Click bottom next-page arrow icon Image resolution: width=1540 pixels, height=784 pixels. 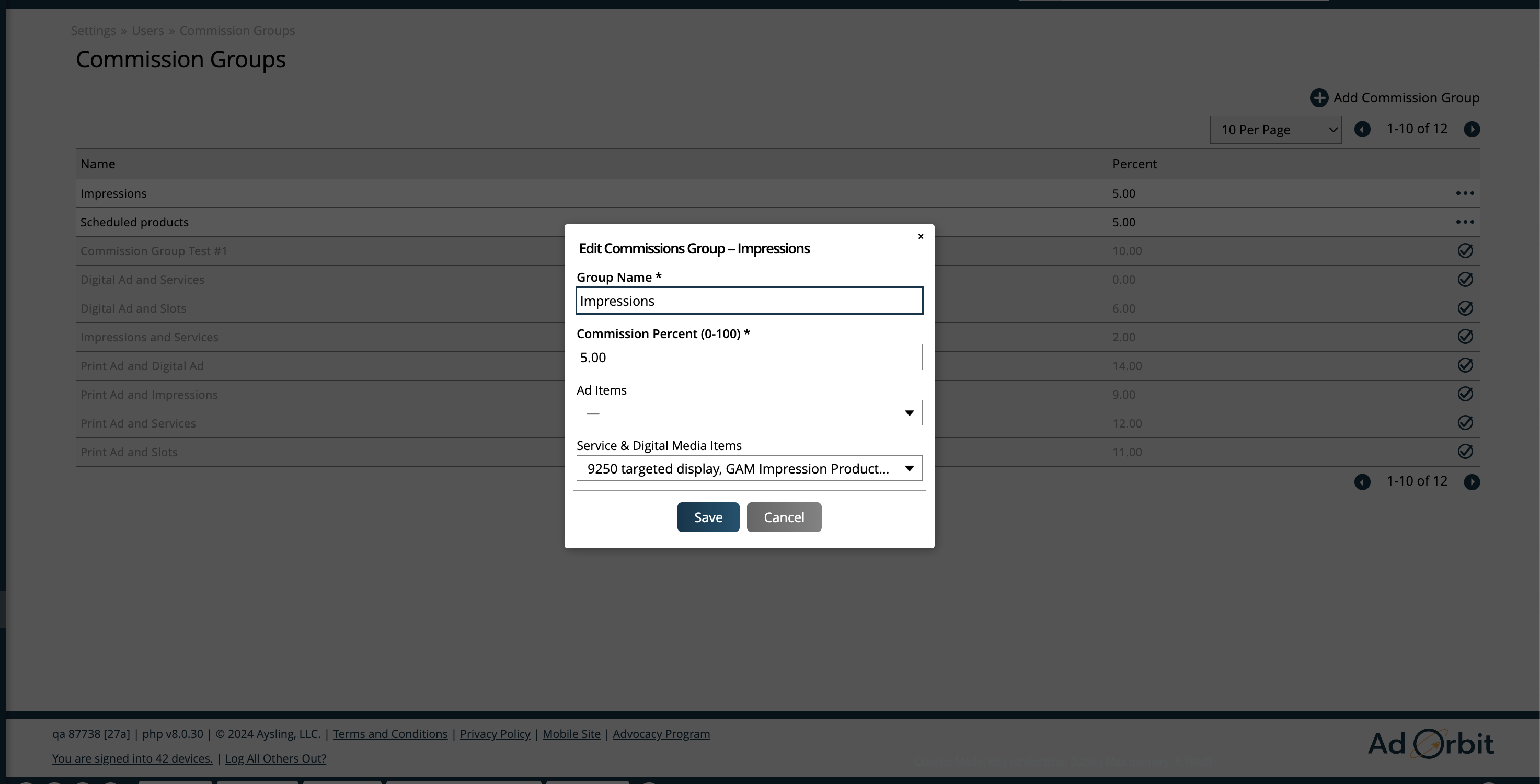point(1471,481)
